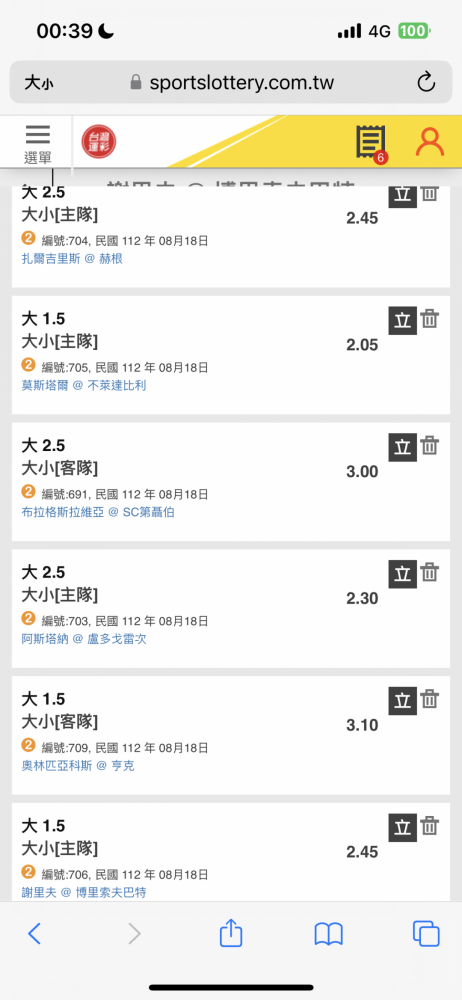
Task: Open the Safari share sheet
Action: point(231,933)
